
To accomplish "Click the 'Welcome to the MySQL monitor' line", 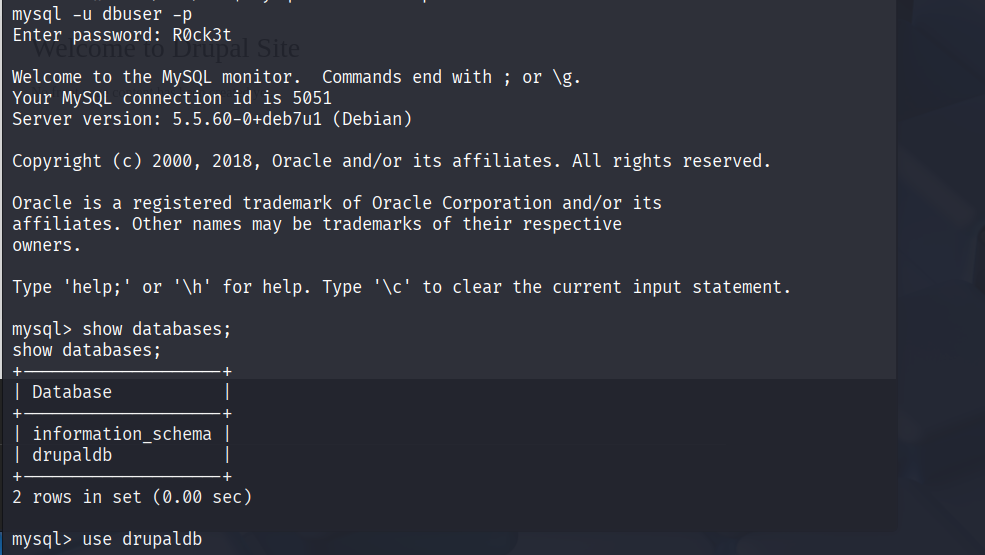I will pyautogui.click(x=297, y=77).
